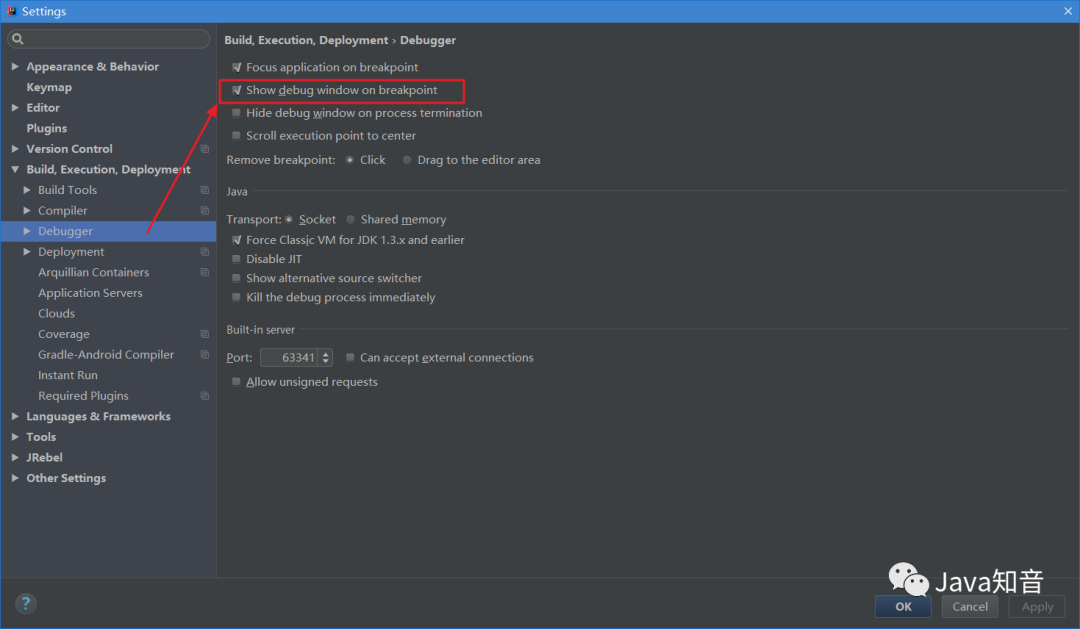This screenshot has width=1080, height=629.
Task: Select Clouds in settings tree
Action: pos(56,313)
